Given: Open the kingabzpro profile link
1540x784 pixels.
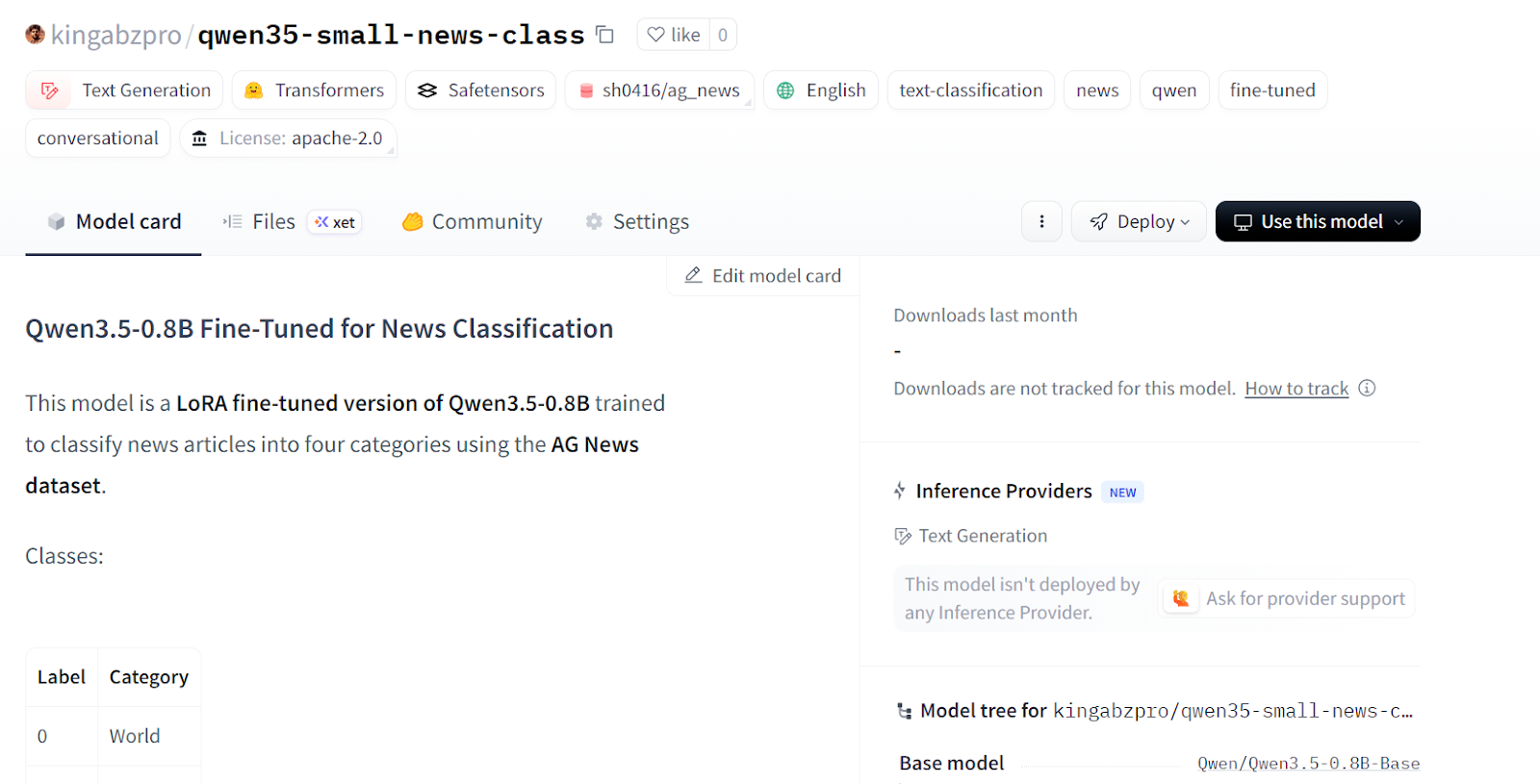Looking at the screenshot, I should click(x=115, y=36).
